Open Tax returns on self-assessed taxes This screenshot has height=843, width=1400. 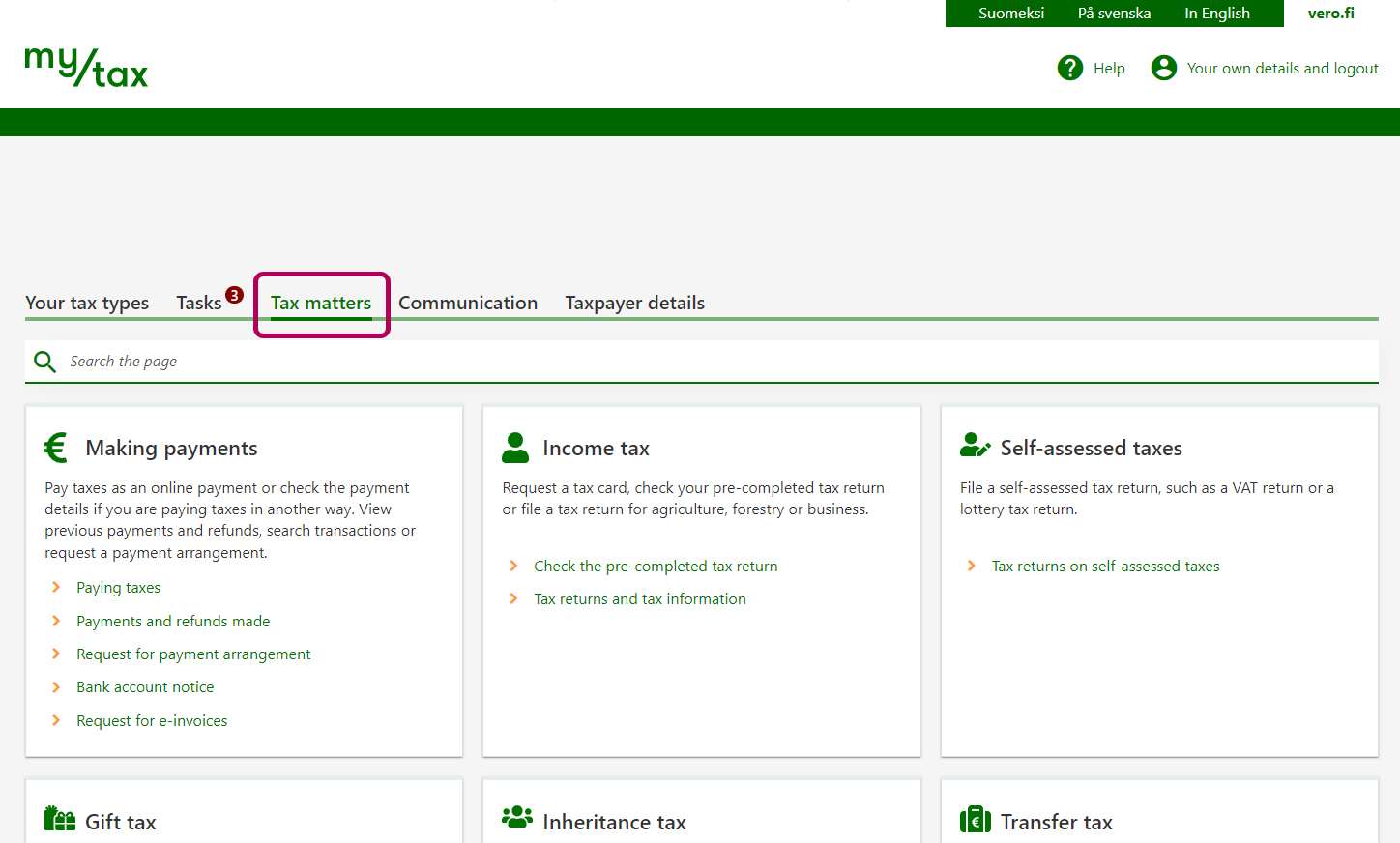(1105, 567)
